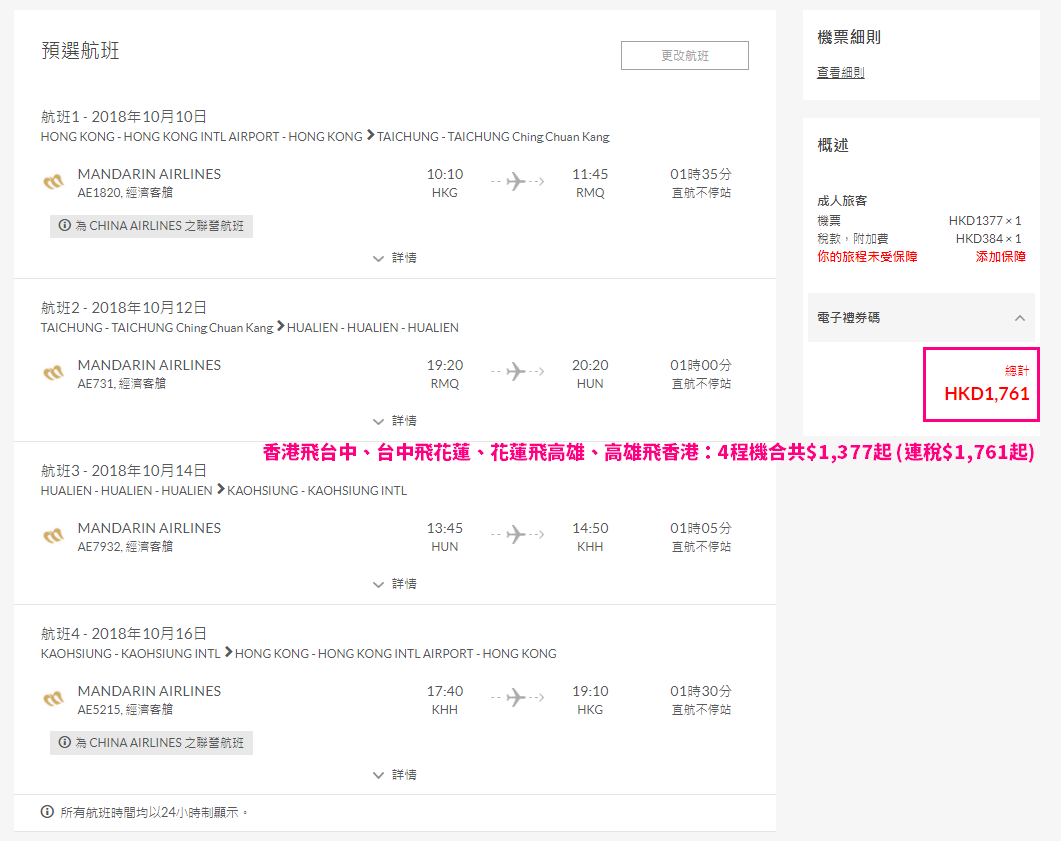Image resolution: width=1061 pixels, height=841 pixels.
Task: Click route arrow between Taichung and Hualien
Action: pyautogui.click(x=280, y=326)
